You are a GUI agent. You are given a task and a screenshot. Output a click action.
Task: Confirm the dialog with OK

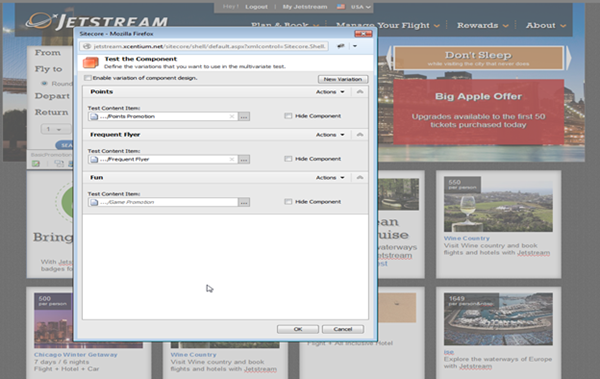coord(298,329)
